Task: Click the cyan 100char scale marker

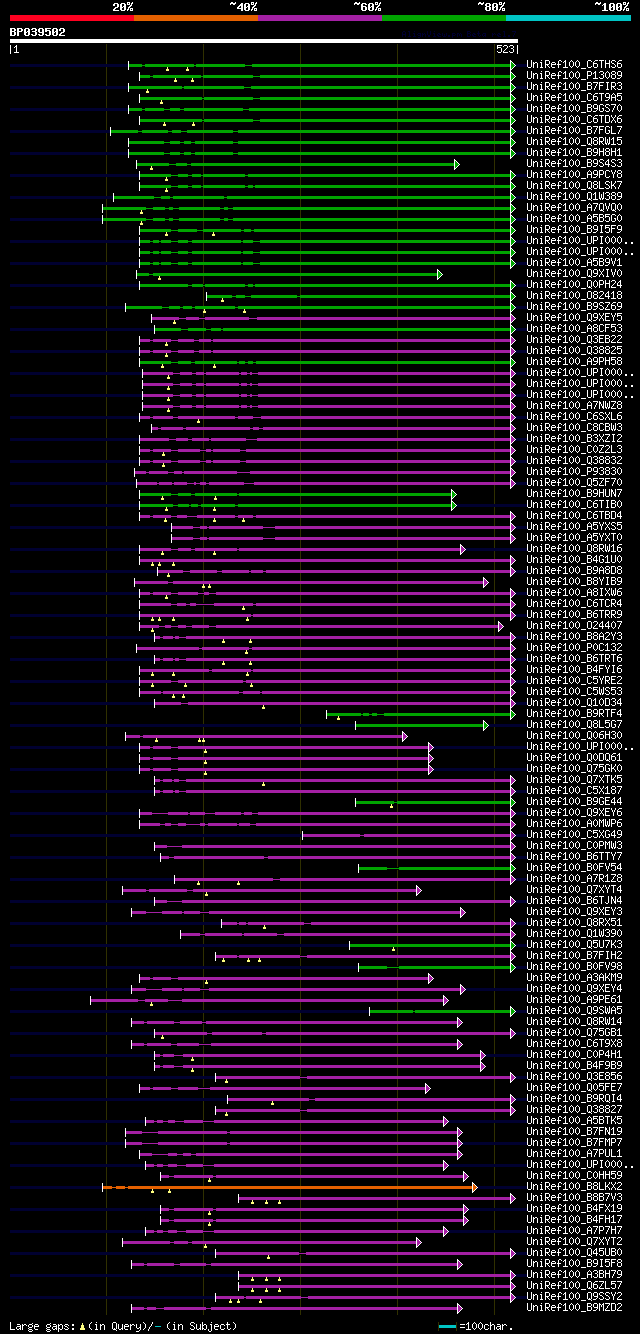Action: coord(447,1326)
